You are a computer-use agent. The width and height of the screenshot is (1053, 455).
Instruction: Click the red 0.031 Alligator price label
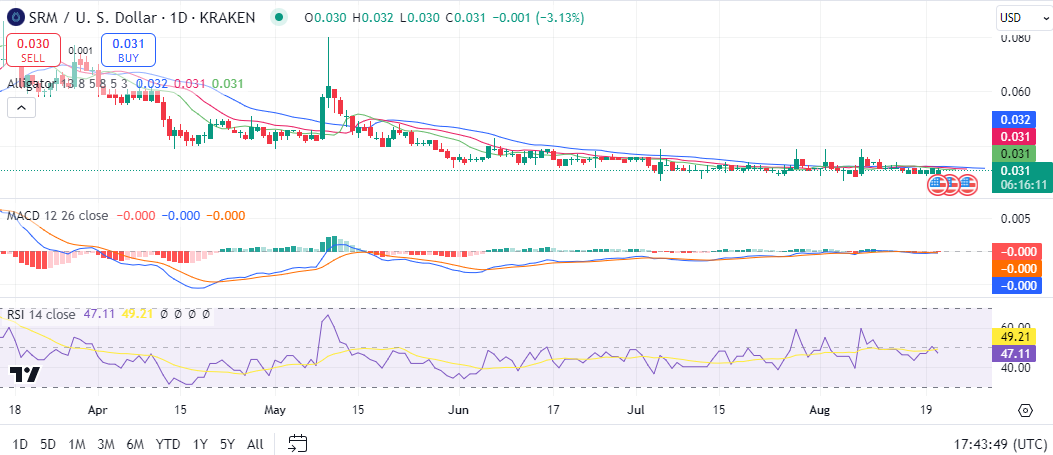tap(1014, 138)
